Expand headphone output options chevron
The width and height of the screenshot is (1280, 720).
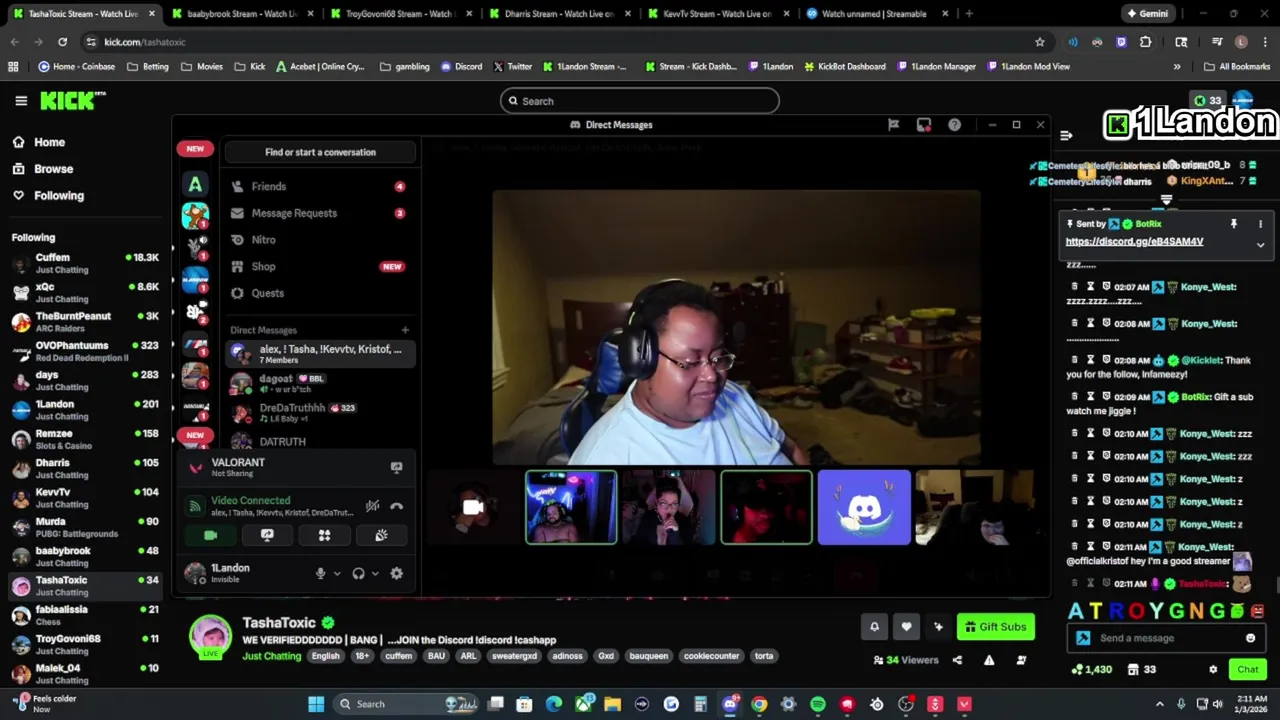pos(375,574)
